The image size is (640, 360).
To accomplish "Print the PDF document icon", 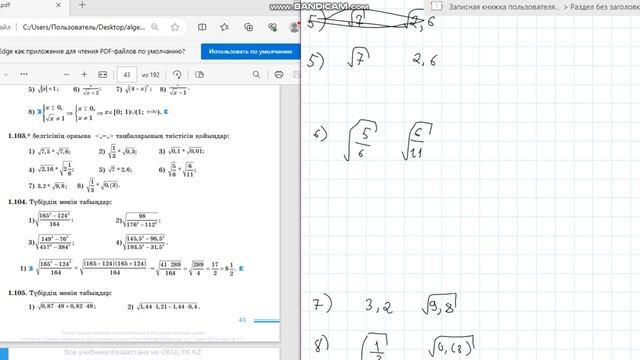I will coord(279,75).
